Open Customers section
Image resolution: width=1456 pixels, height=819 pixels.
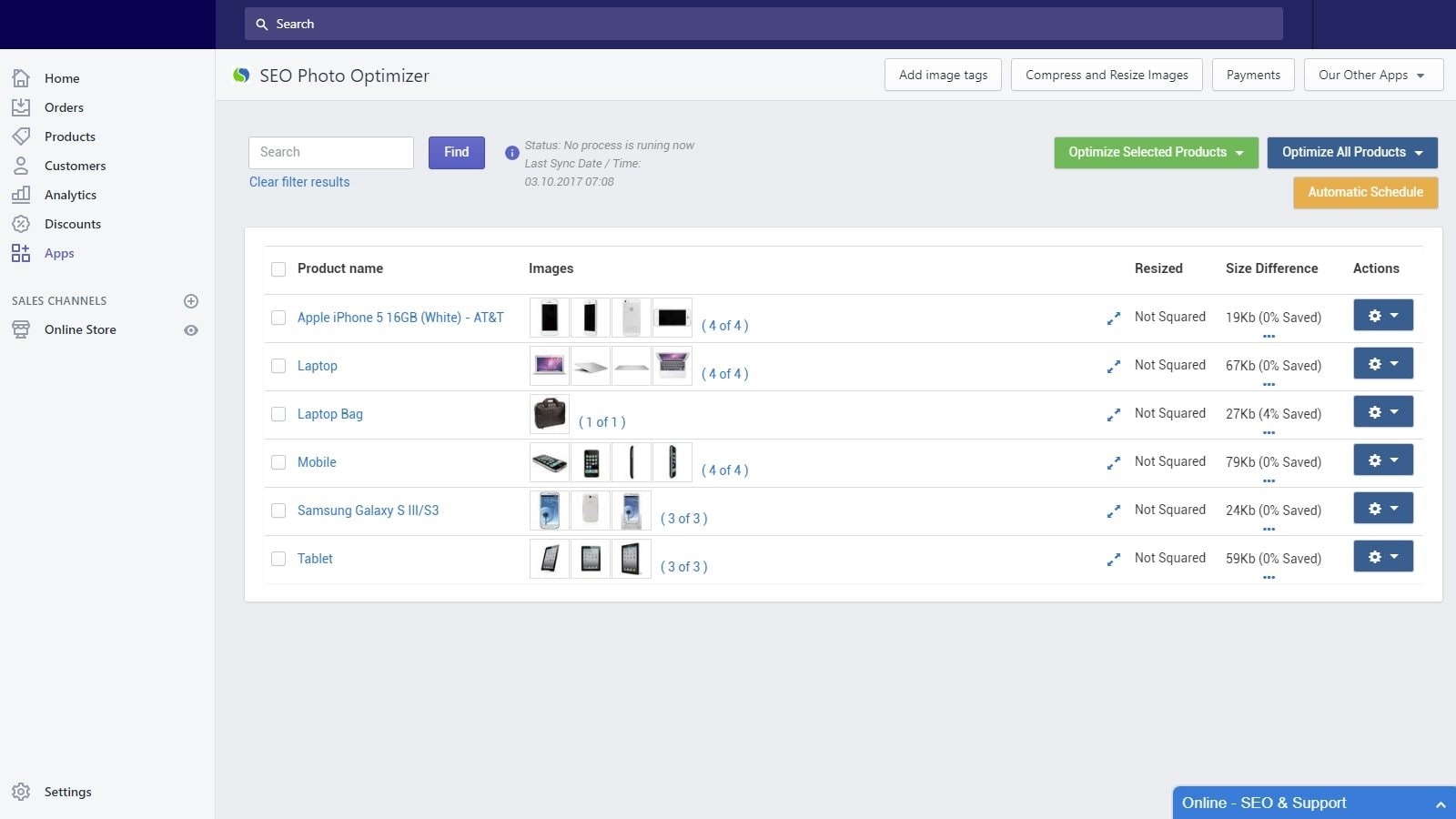(76, 166)
